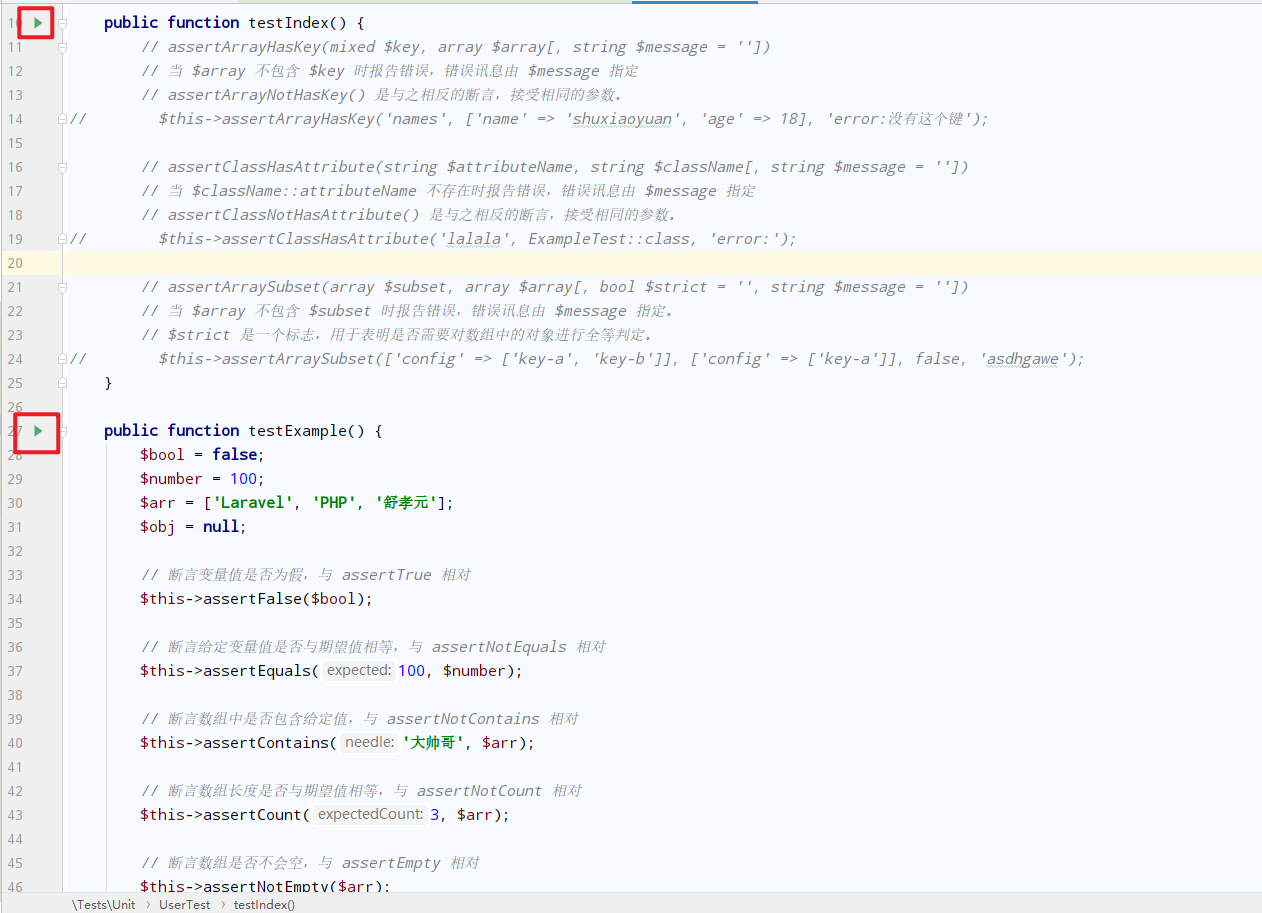Viewport: 1262px width, 913px height.
Task: Collapse the testExample function fold marker
Action: point(62,430)
